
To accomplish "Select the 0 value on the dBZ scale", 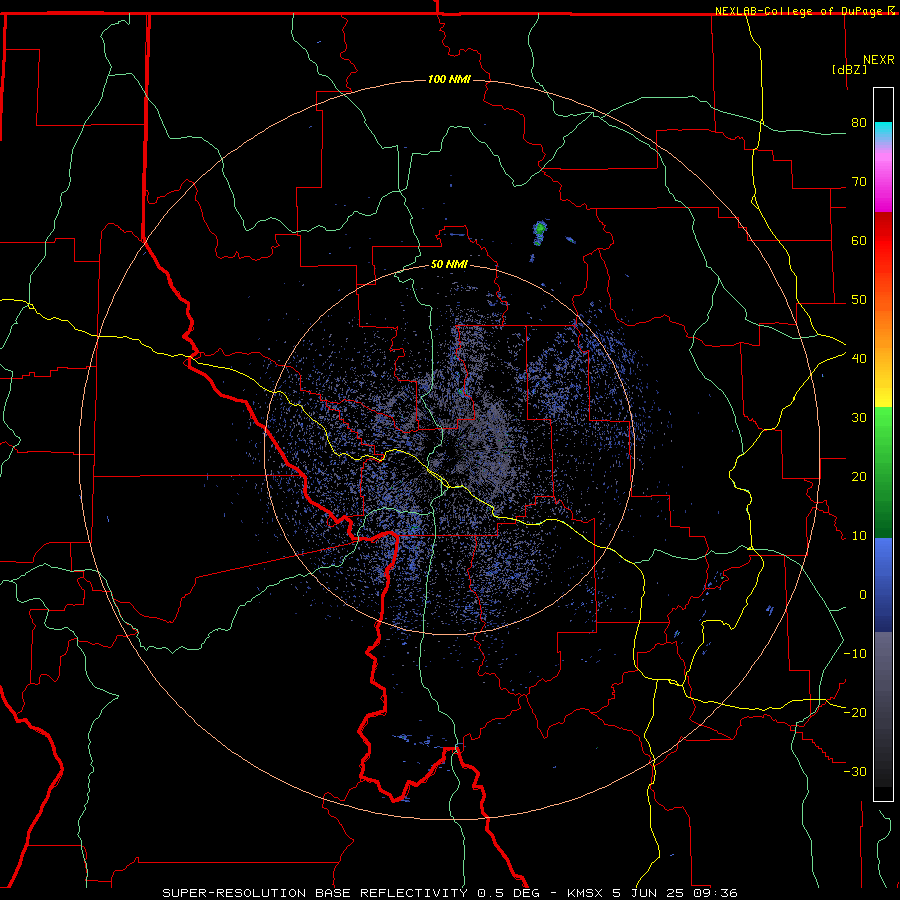I will [x=863, y=595].
